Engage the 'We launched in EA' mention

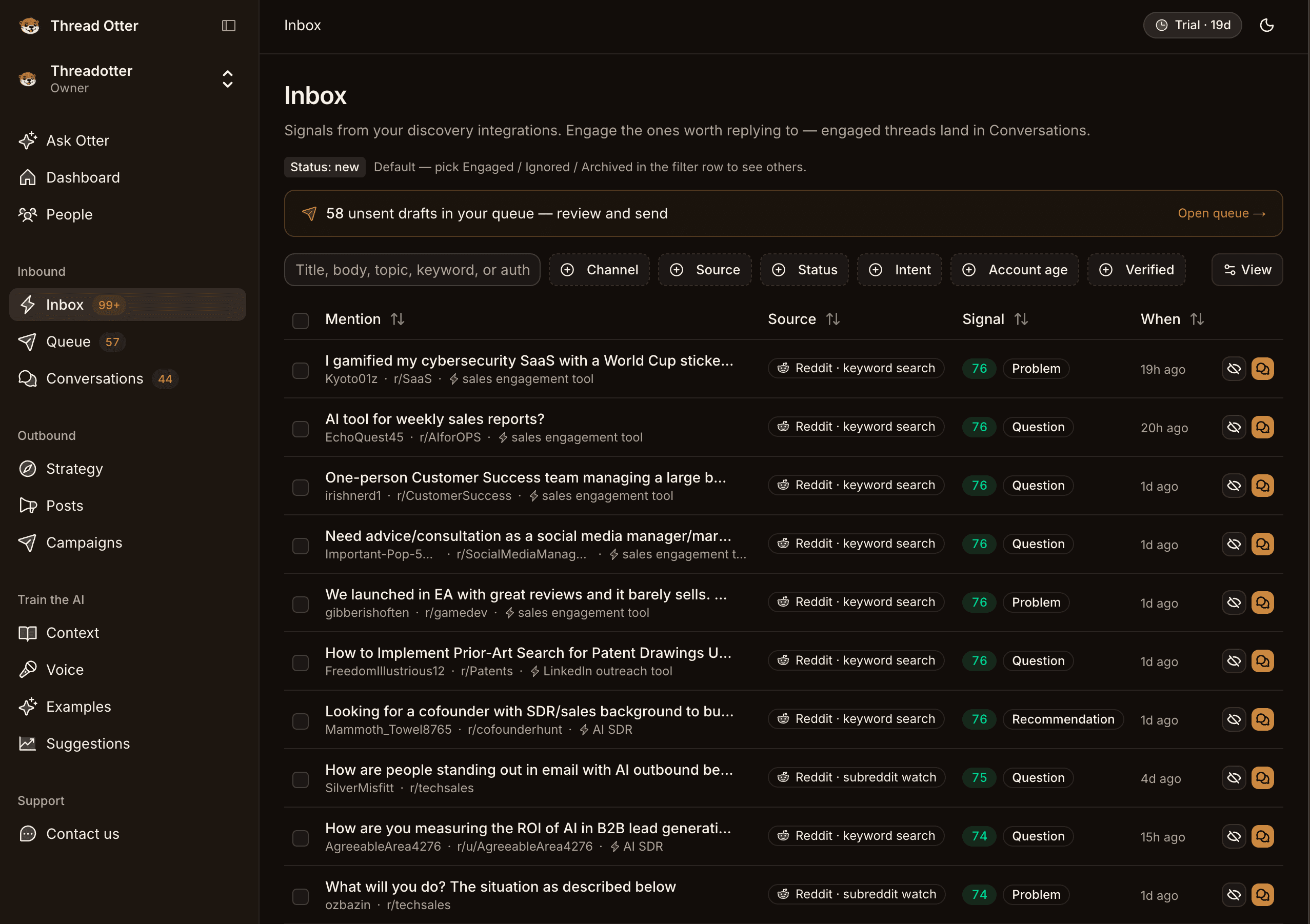click(1263, 602)
